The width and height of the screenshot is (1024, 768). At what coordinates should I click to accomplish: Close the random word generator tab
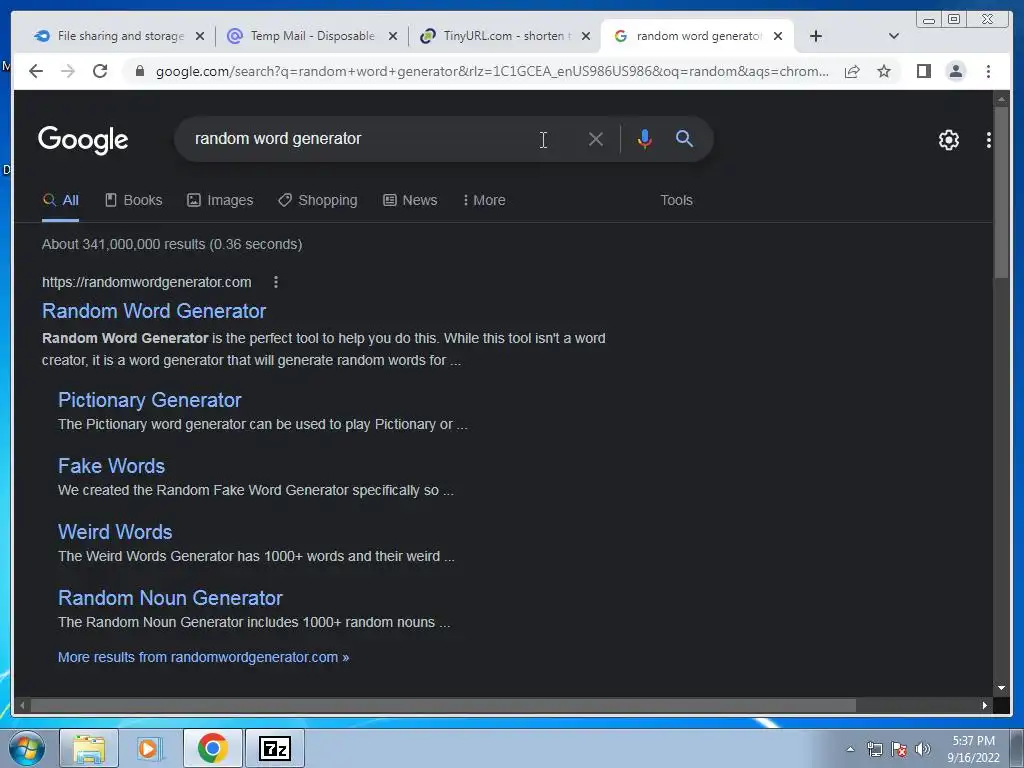[x=778, y=36]
